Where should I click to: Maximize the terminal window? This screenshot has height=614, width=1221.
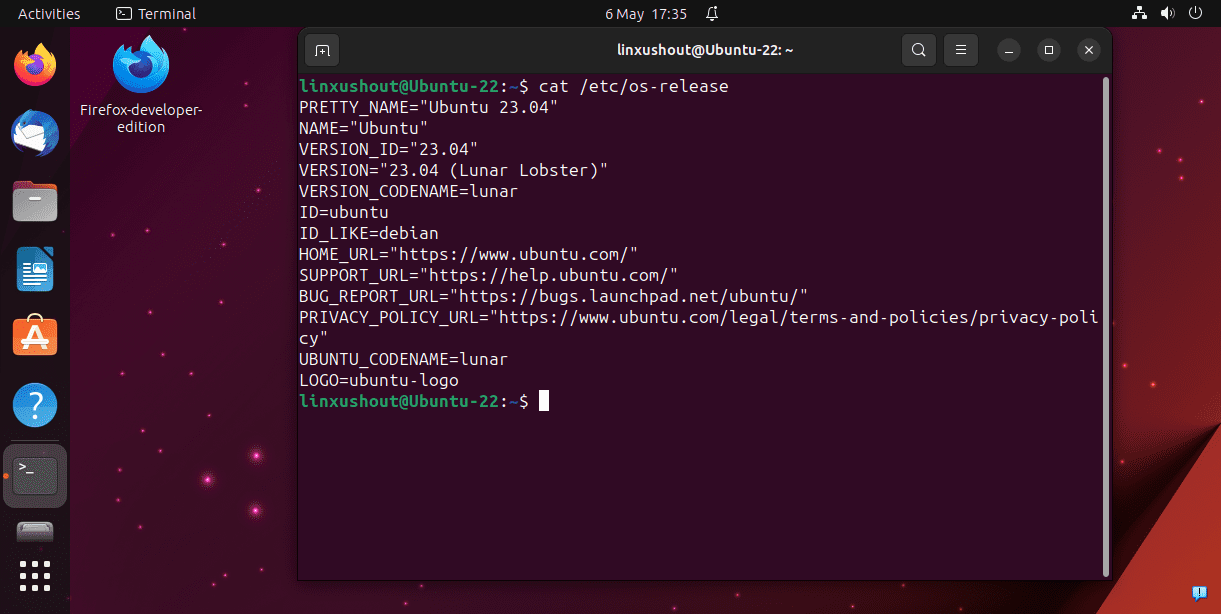click(x=1048, y=50)
